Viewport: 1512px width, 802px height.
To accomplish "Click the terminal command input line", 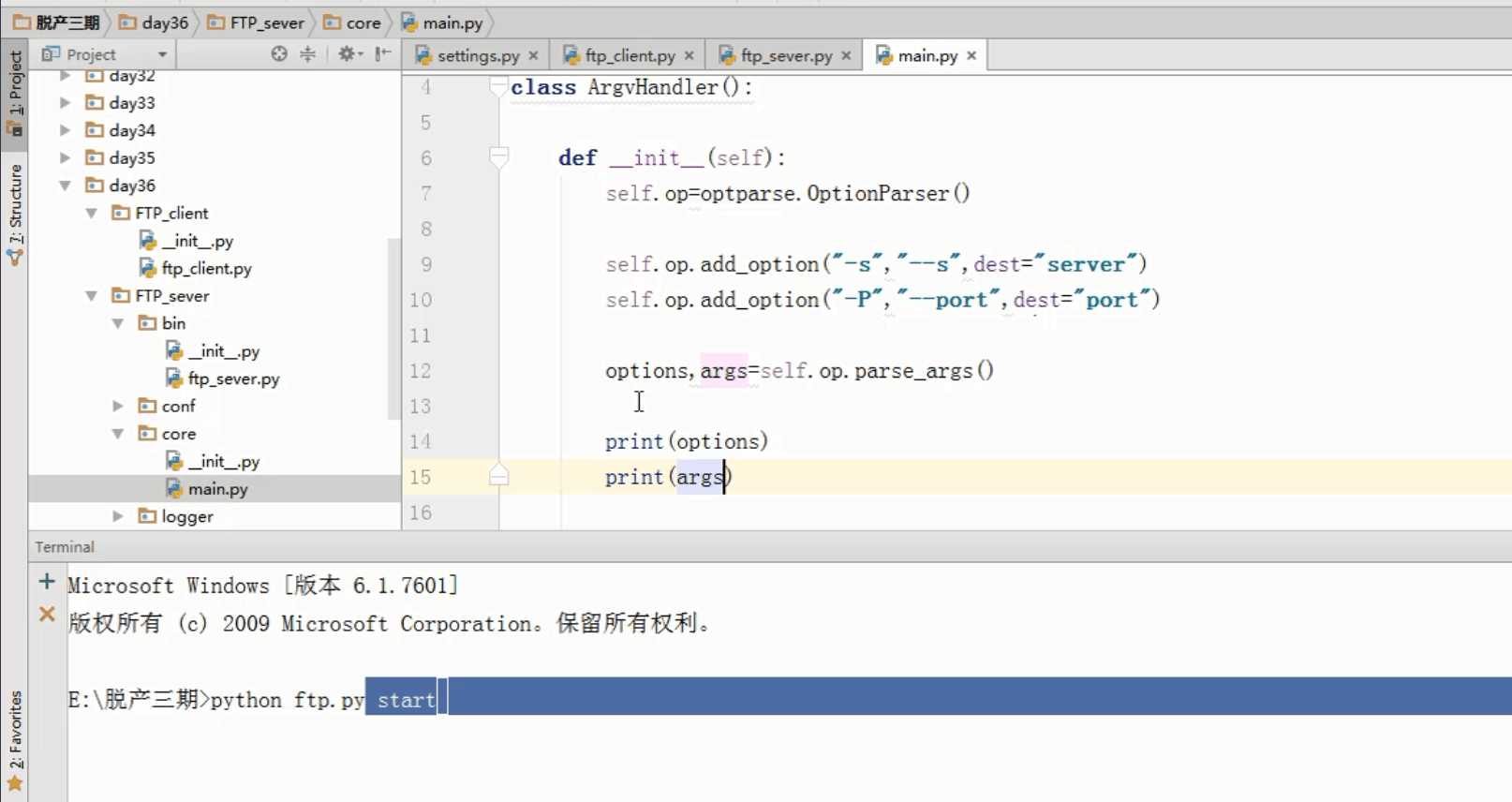I will 789,699.
